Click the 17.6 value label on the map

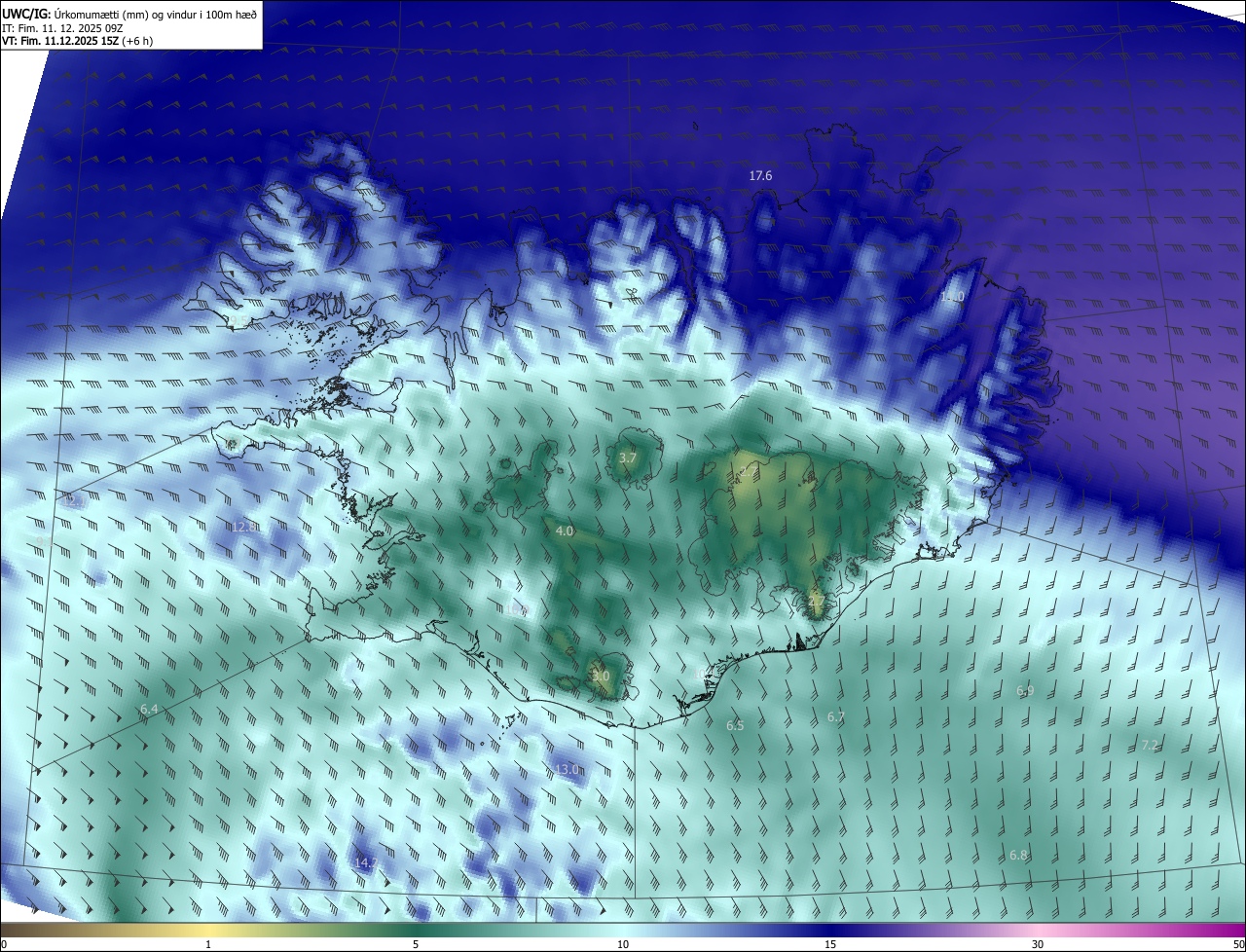pyautogui.click(x=760, y=176)
